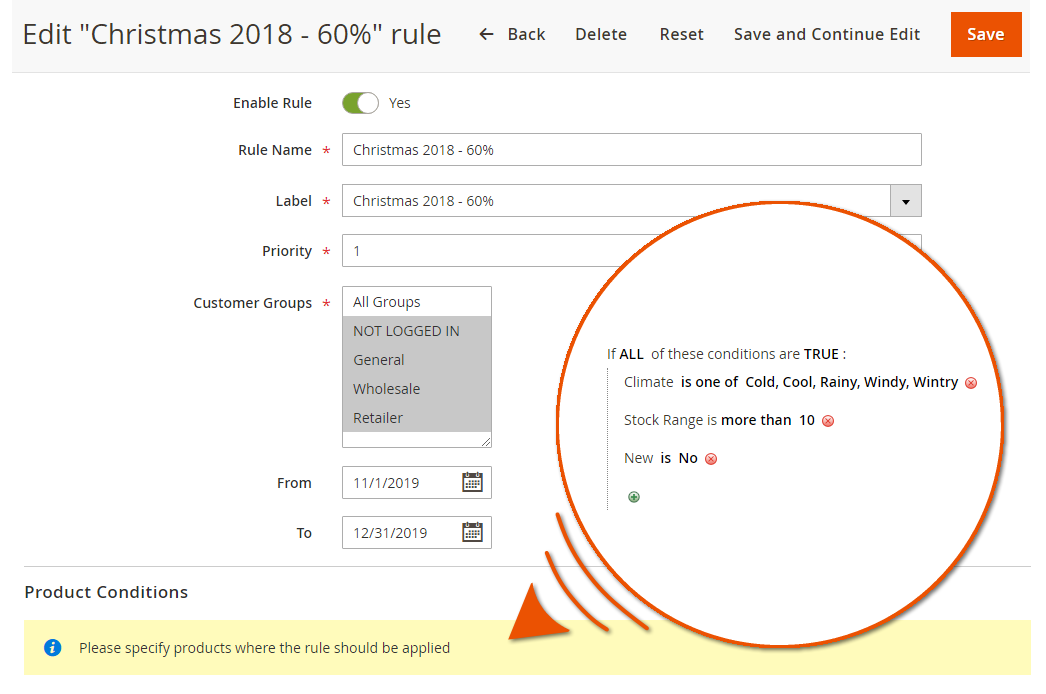
Task: Change the TRUE condition value
Action: (x=821, y=354)
